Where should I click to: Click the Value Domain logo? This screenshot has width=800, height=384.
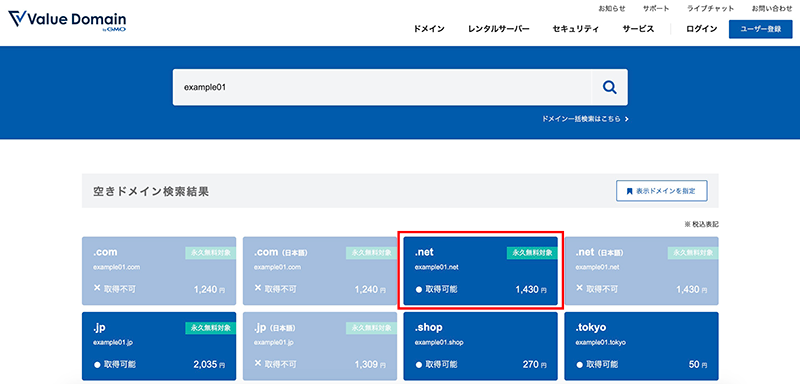point(67,22)
